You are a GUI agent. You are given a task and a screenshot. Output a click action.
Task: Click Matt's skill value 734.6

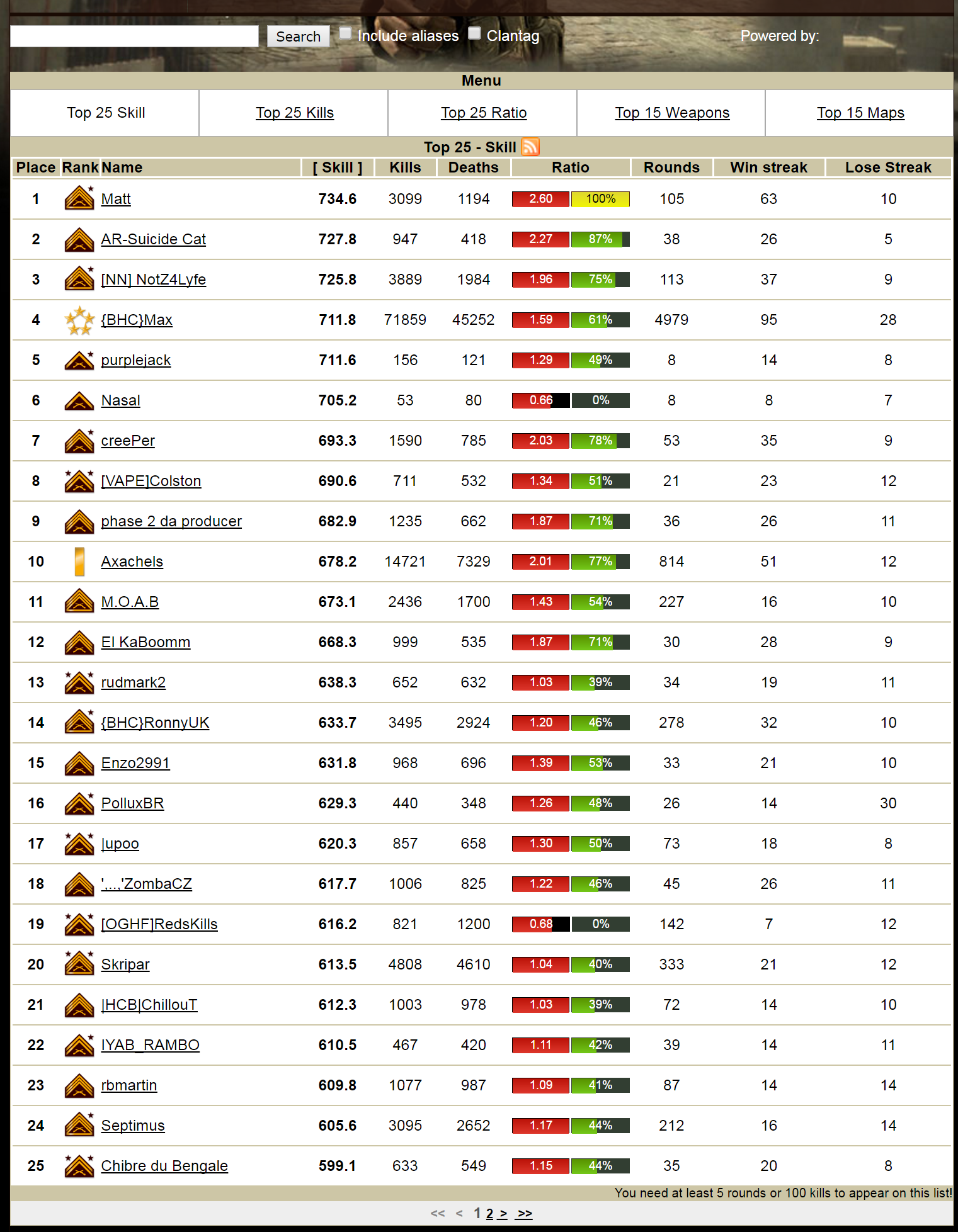pos(338,199)
